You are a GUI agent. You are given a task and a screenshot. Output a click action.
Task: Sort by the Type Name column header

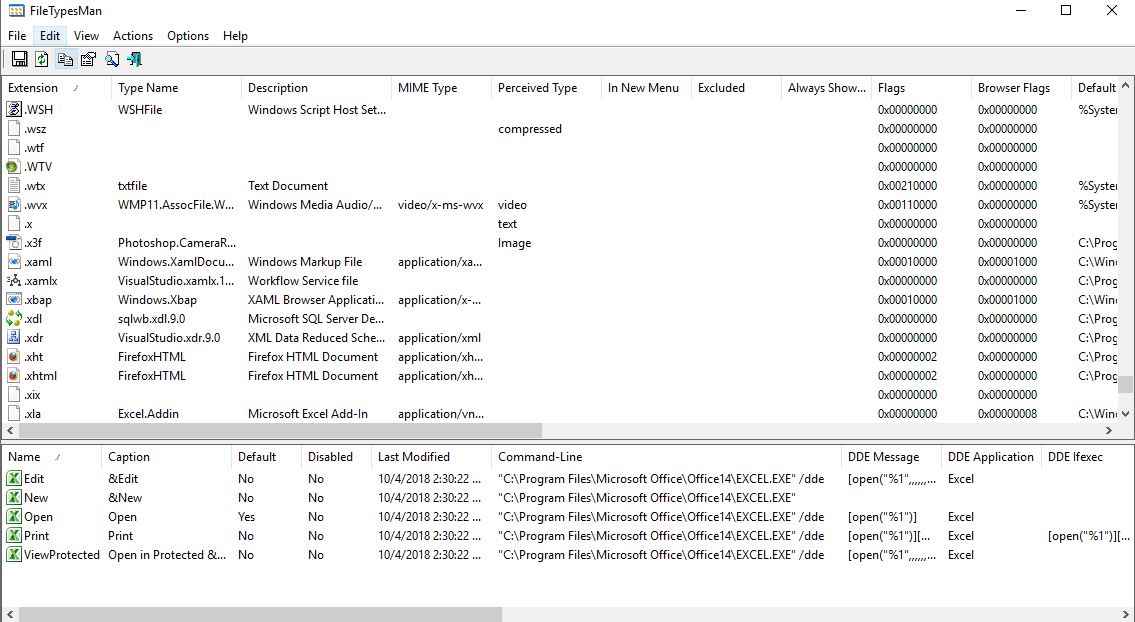176,88
